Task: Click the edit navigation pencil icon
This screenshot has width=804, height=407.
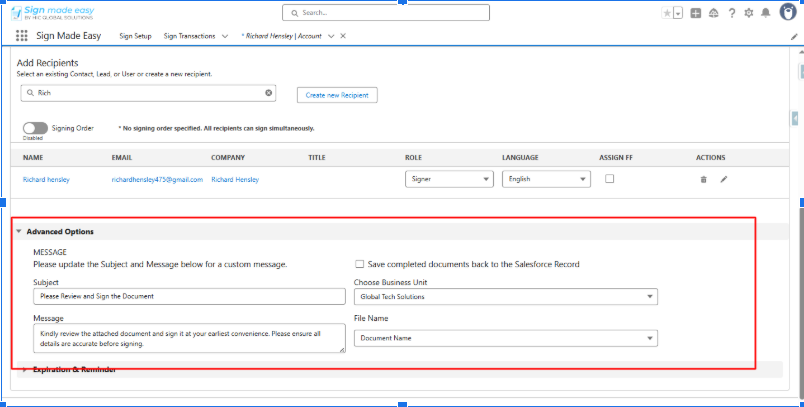Action: [795, 37]
